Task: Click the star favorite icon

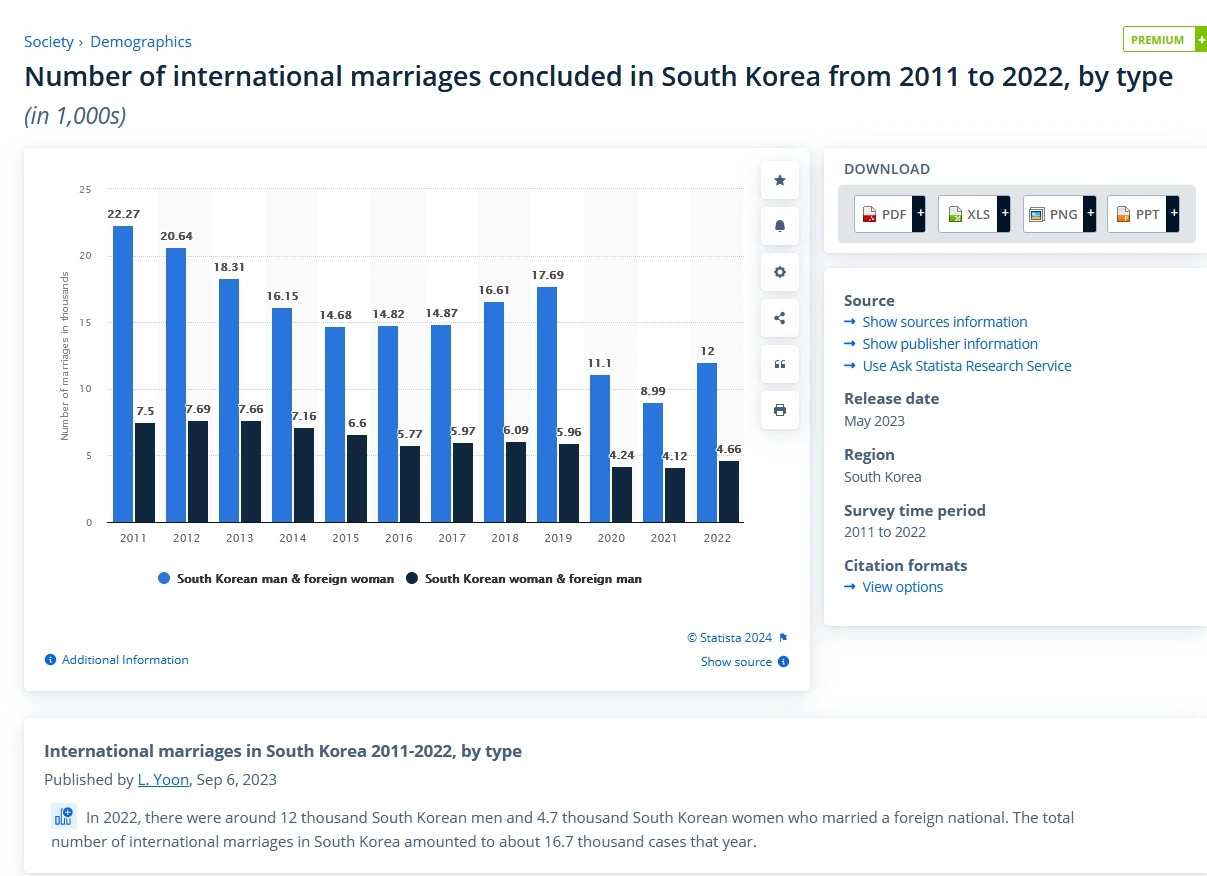Action: pos(780,180)
